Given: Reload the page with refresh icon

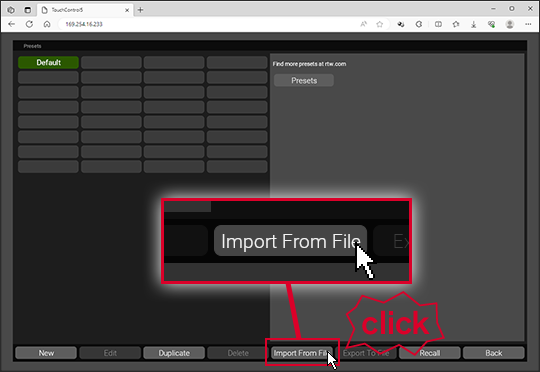Looking at the screenshot, I should (29, 24).
